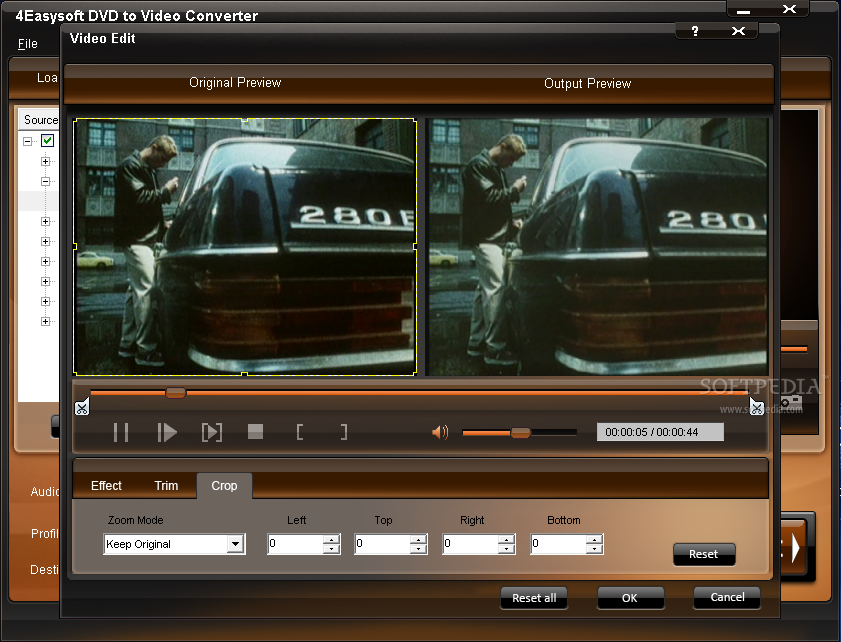Screen dimensions: 841x642
Task: Close the Video Edit dialog
Action: [x=739, y=31]
